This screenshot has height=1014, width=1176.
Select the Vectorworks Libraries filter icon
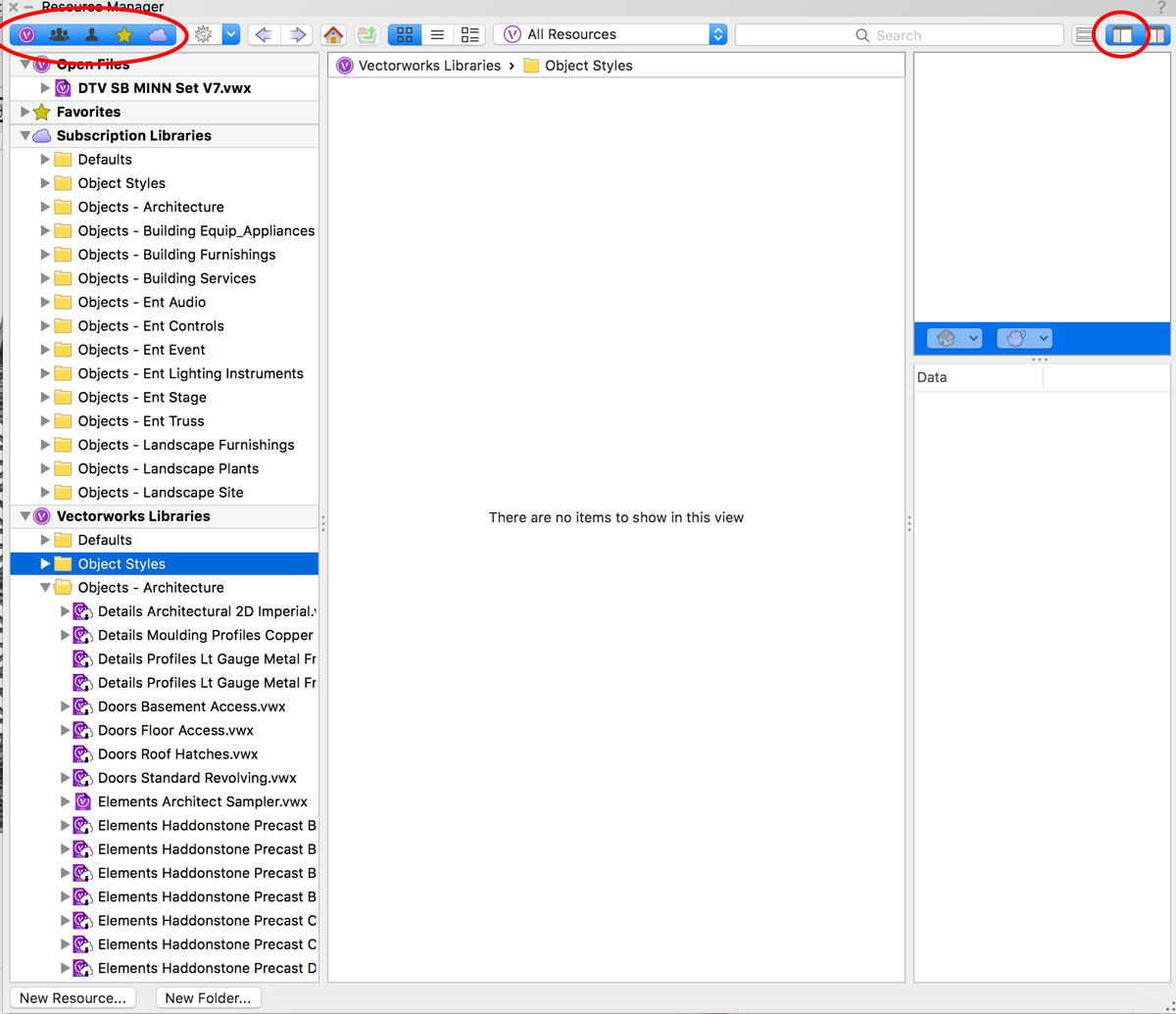(26, 34)
